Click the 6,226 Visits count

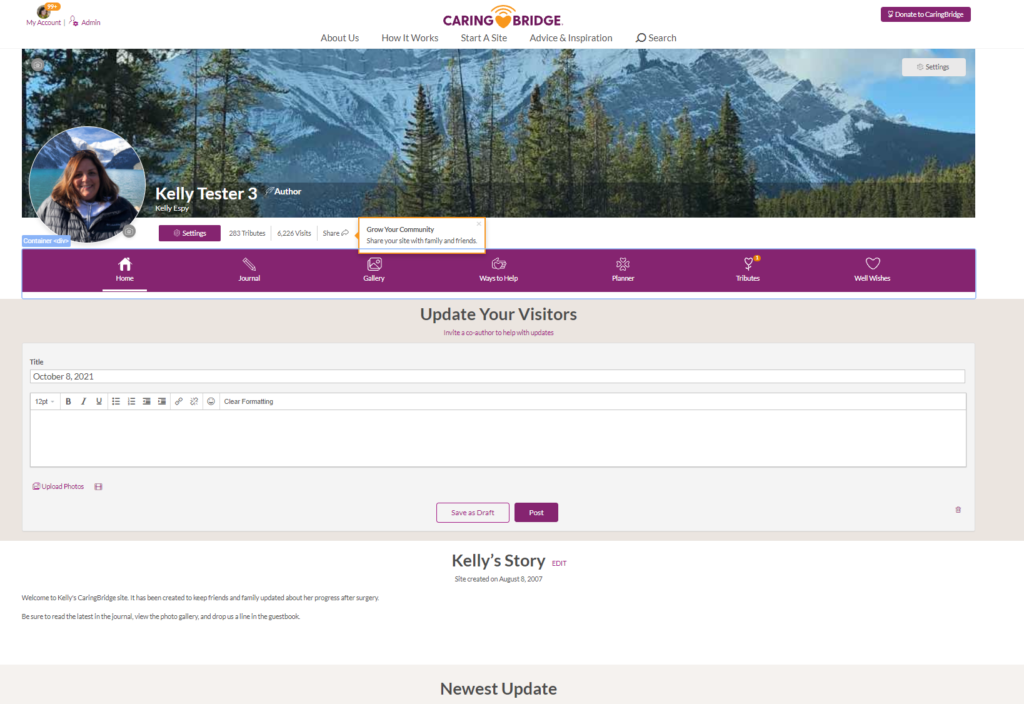click(294, 233)
